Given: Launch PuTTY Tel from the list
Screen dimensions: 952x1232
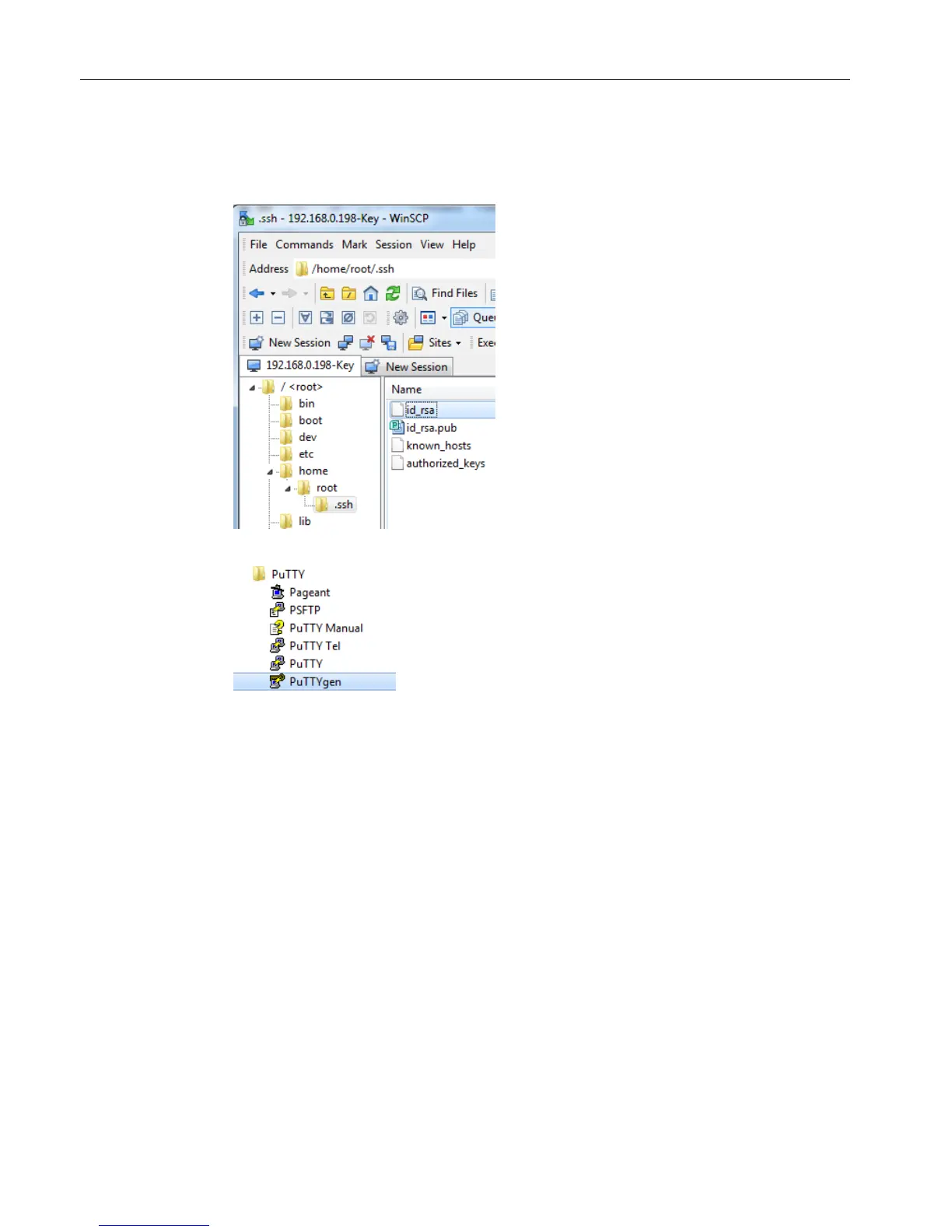Looking at the screenshot, I should click(306, 646).
